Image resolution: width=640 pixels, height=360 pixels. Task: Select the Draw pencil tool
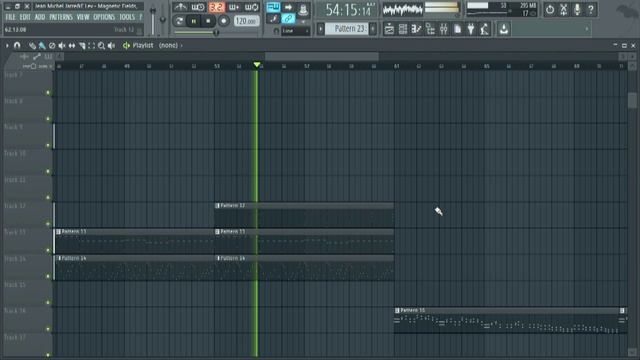pyautogui.click(x=32, y=46)
